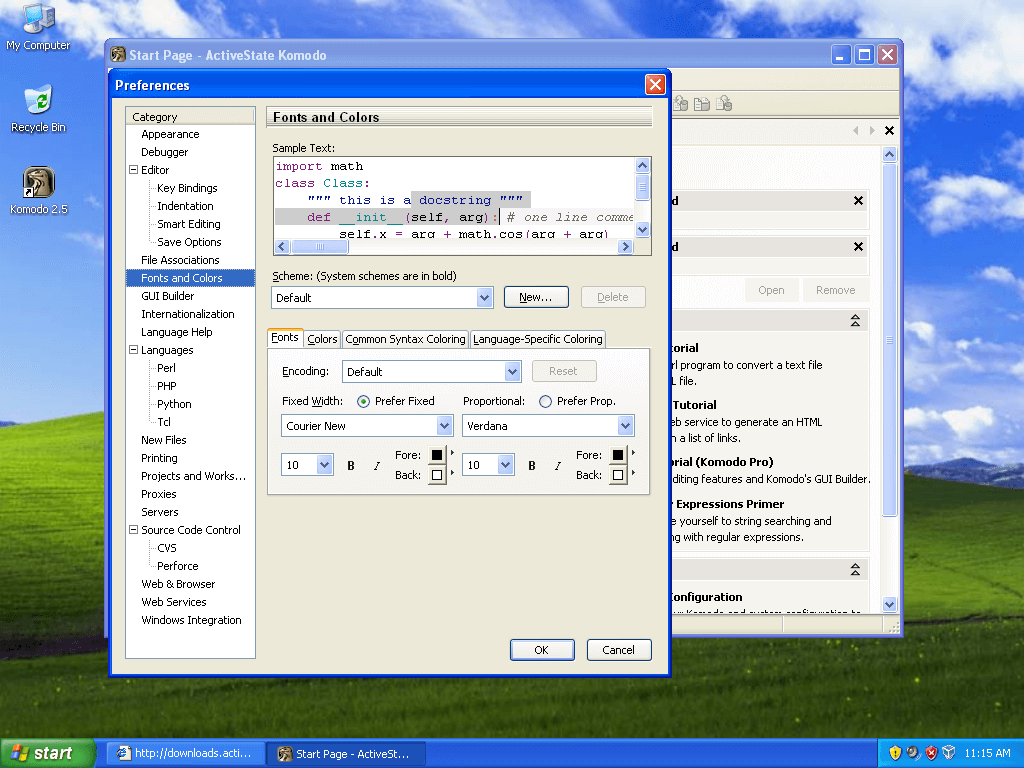Click the yellow shield security tray icon

coord(895,752)
